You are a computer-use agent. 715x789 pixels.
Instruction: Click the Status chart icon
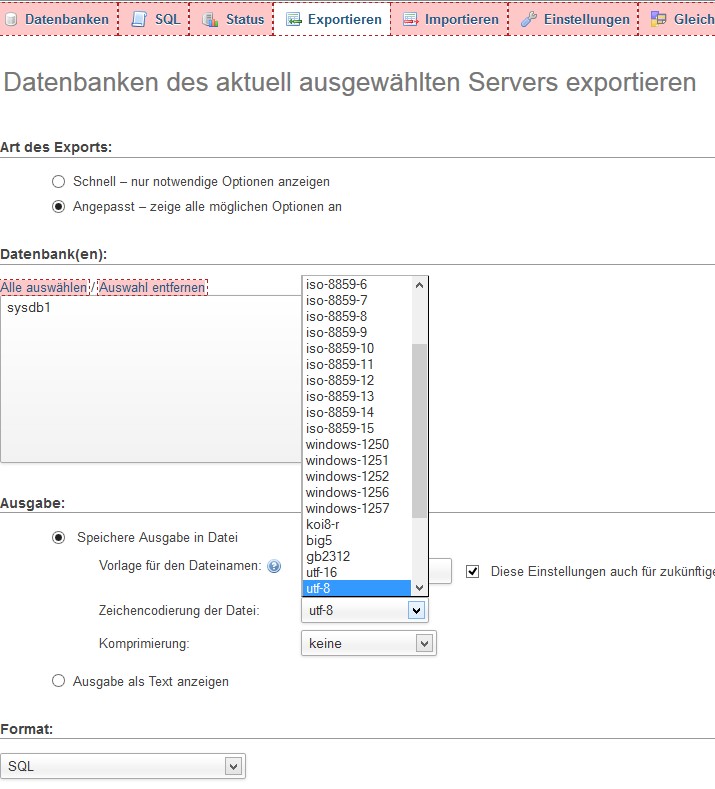pos(210,20)
